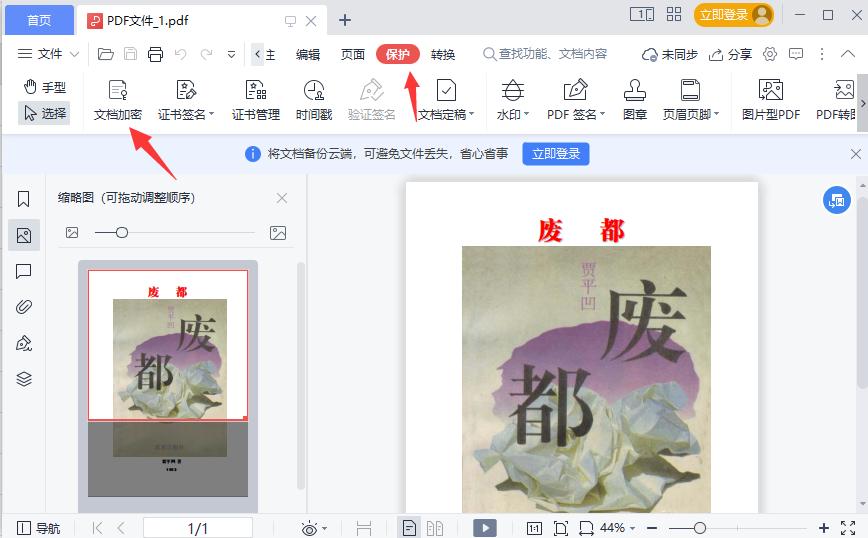This screenshot has height=538, width=868.
Task: Open the bookmark panel in sidebar
Action: [23, 199]
